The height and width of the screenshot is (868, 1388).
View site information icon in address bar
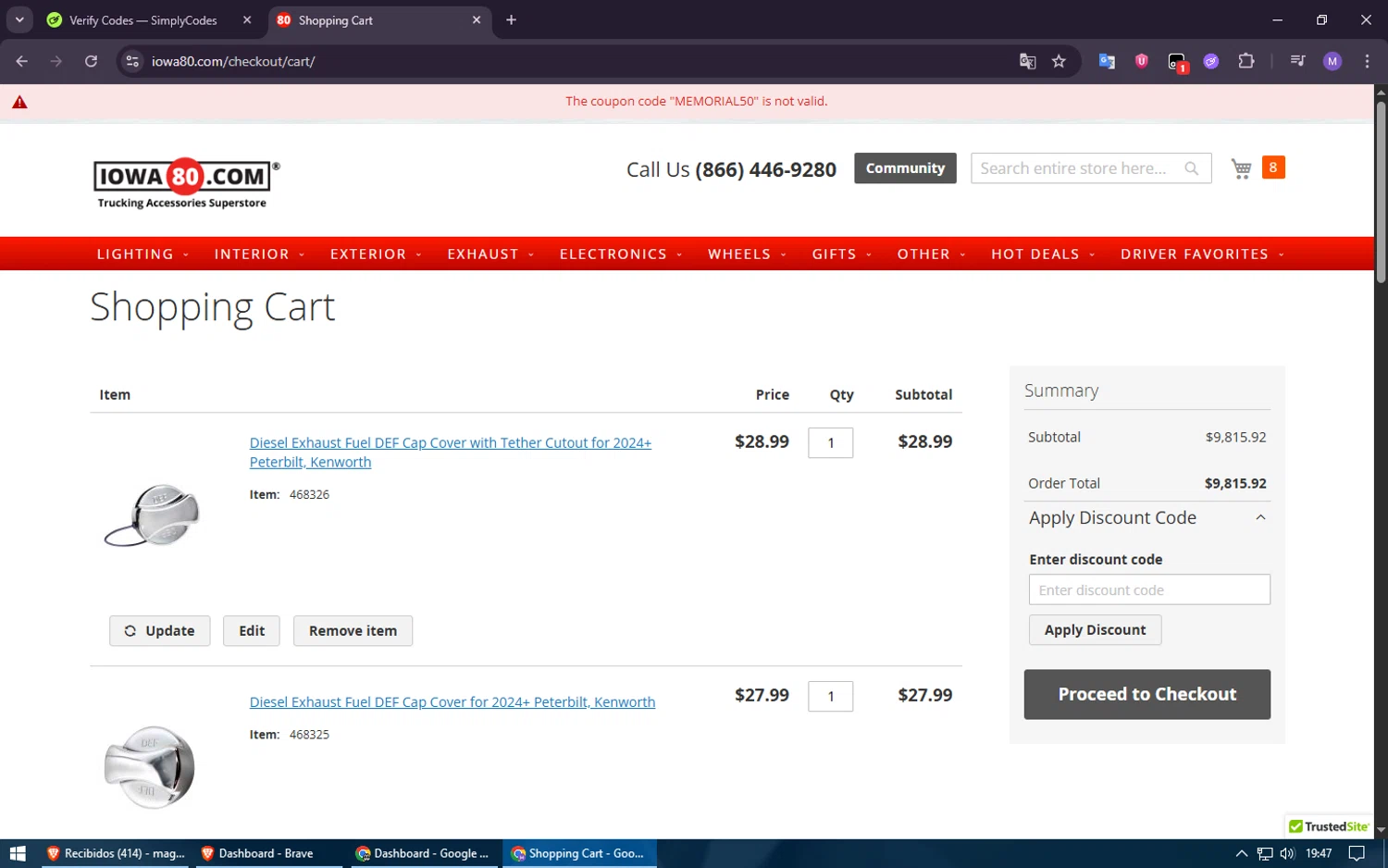(x=132, y=61)
